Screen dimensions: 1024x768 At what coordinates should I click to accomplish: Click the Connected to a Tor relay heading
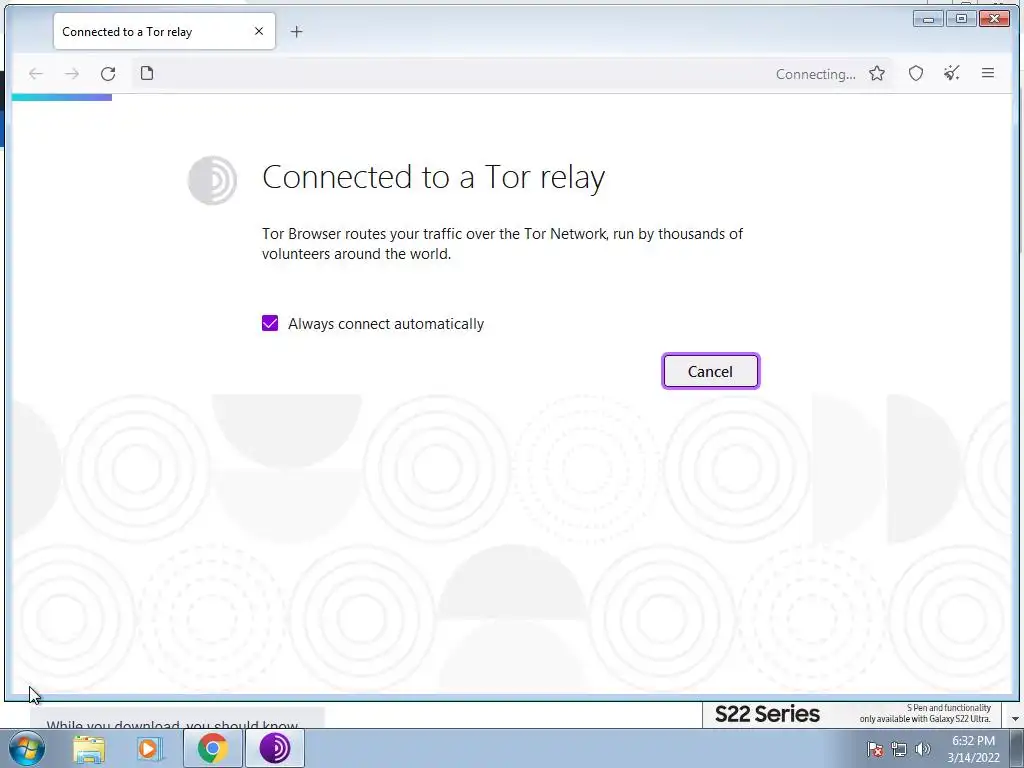pyautogui.click(x=434, y=177)
